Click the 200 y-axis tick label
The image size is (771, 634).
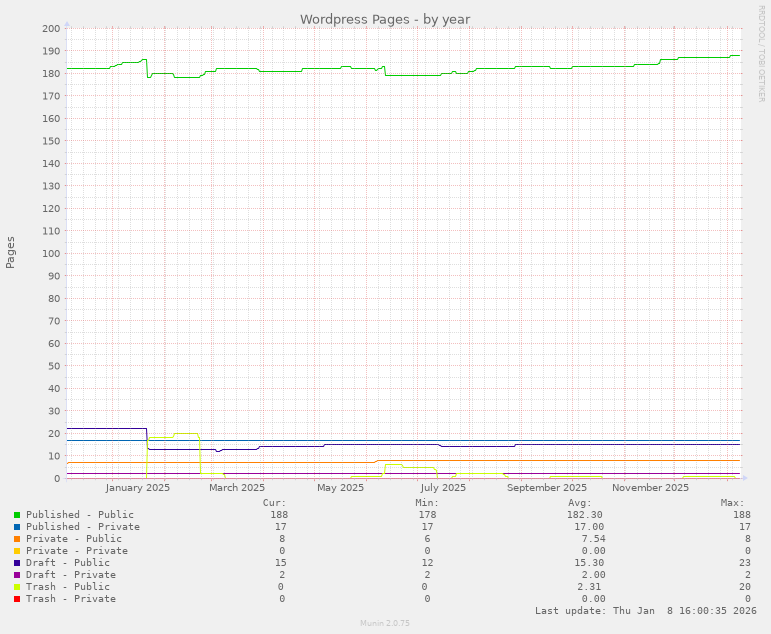pos(51,29)
